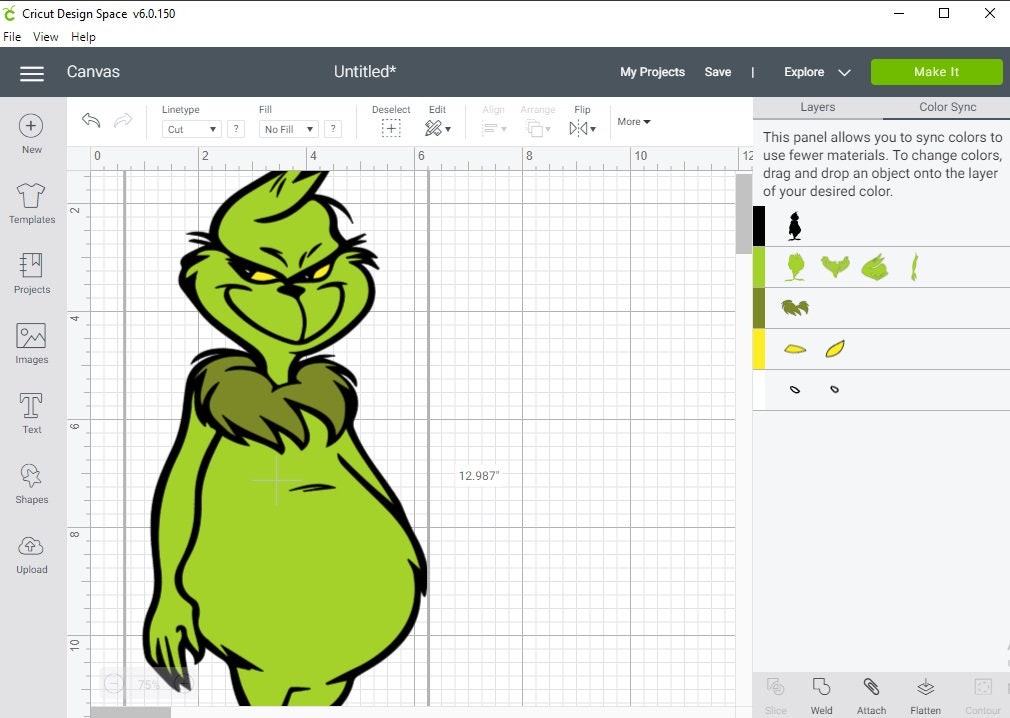Expand the More dropdown
This screenshot has height=718, width=1010.
point(634,122)
